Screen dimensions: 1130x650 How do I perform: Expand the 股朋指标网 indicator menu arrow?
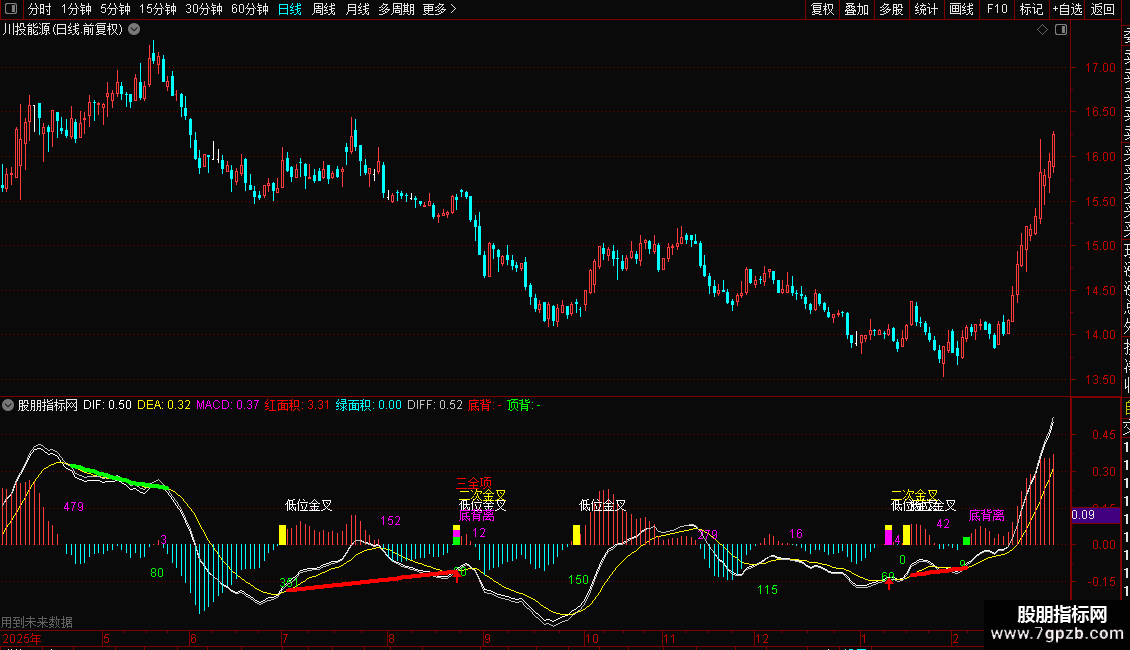[x=9, y=405]
